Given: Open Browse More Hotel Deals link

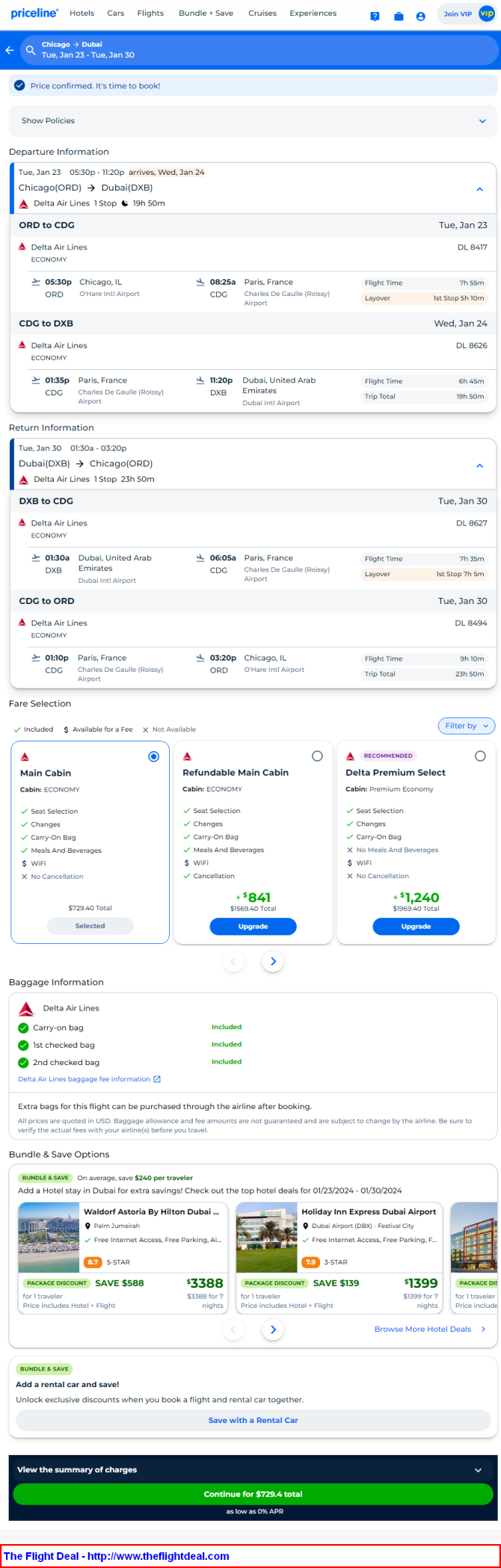Looking at the screenshot, I should [x=422, y=1329].
